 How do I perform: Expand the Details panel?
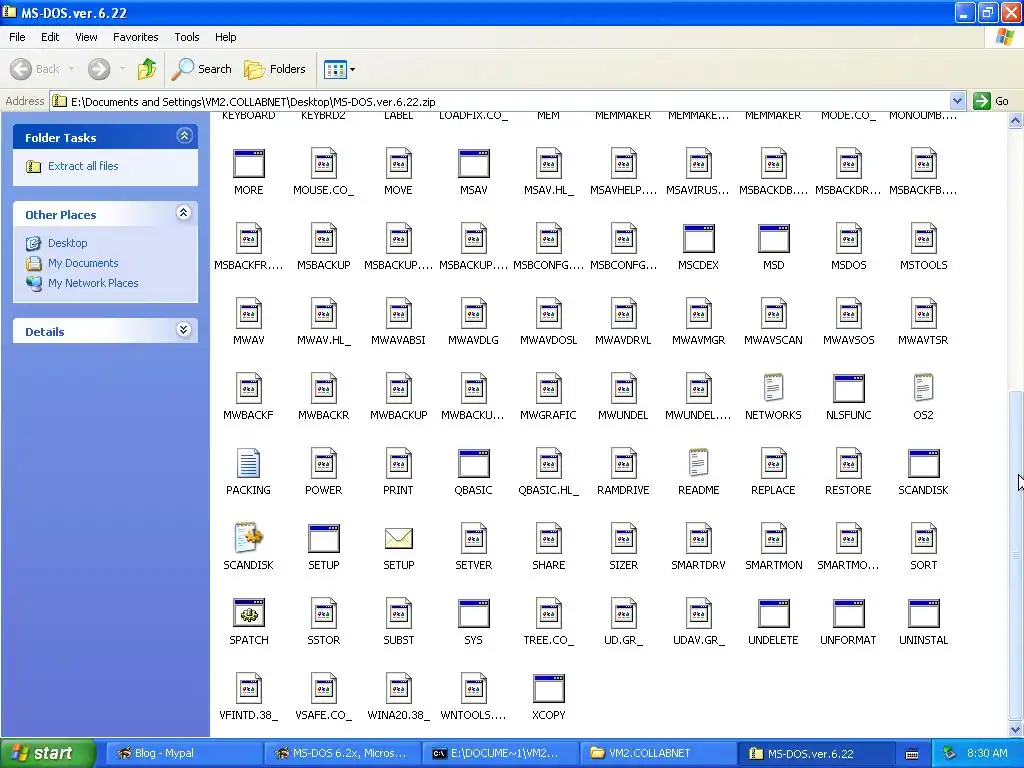(184, 330)
